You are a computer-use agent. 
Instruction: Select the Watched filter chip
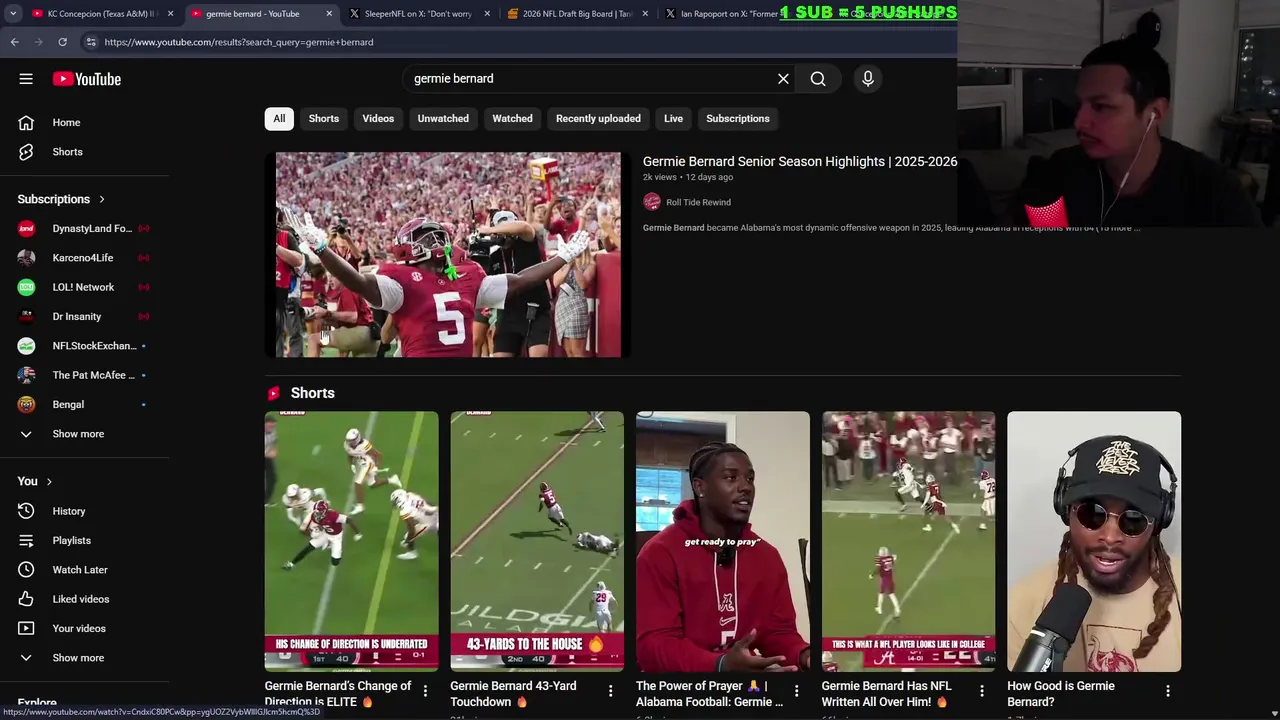(512, 118)
